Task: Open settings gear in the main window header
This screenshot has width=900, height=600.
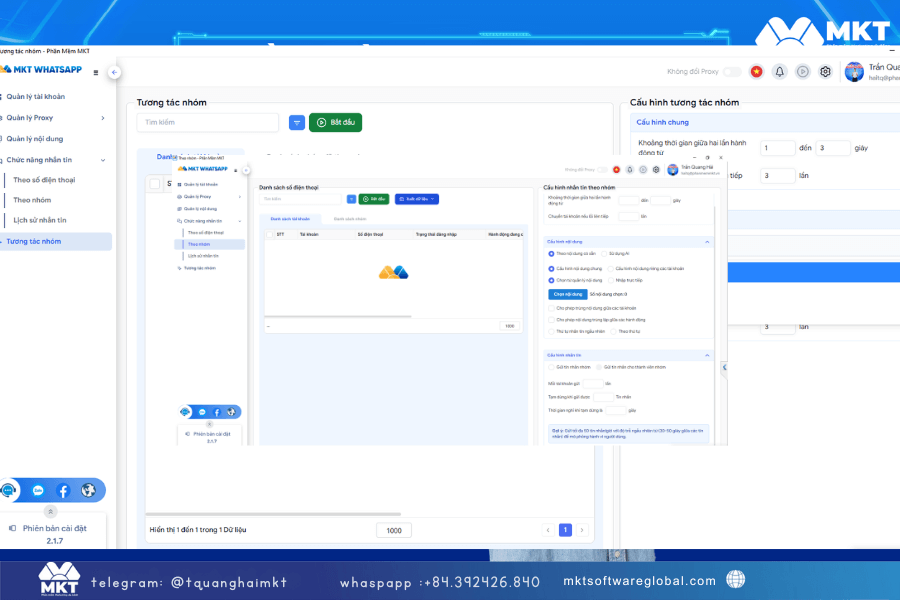Action: click(825, 72)
